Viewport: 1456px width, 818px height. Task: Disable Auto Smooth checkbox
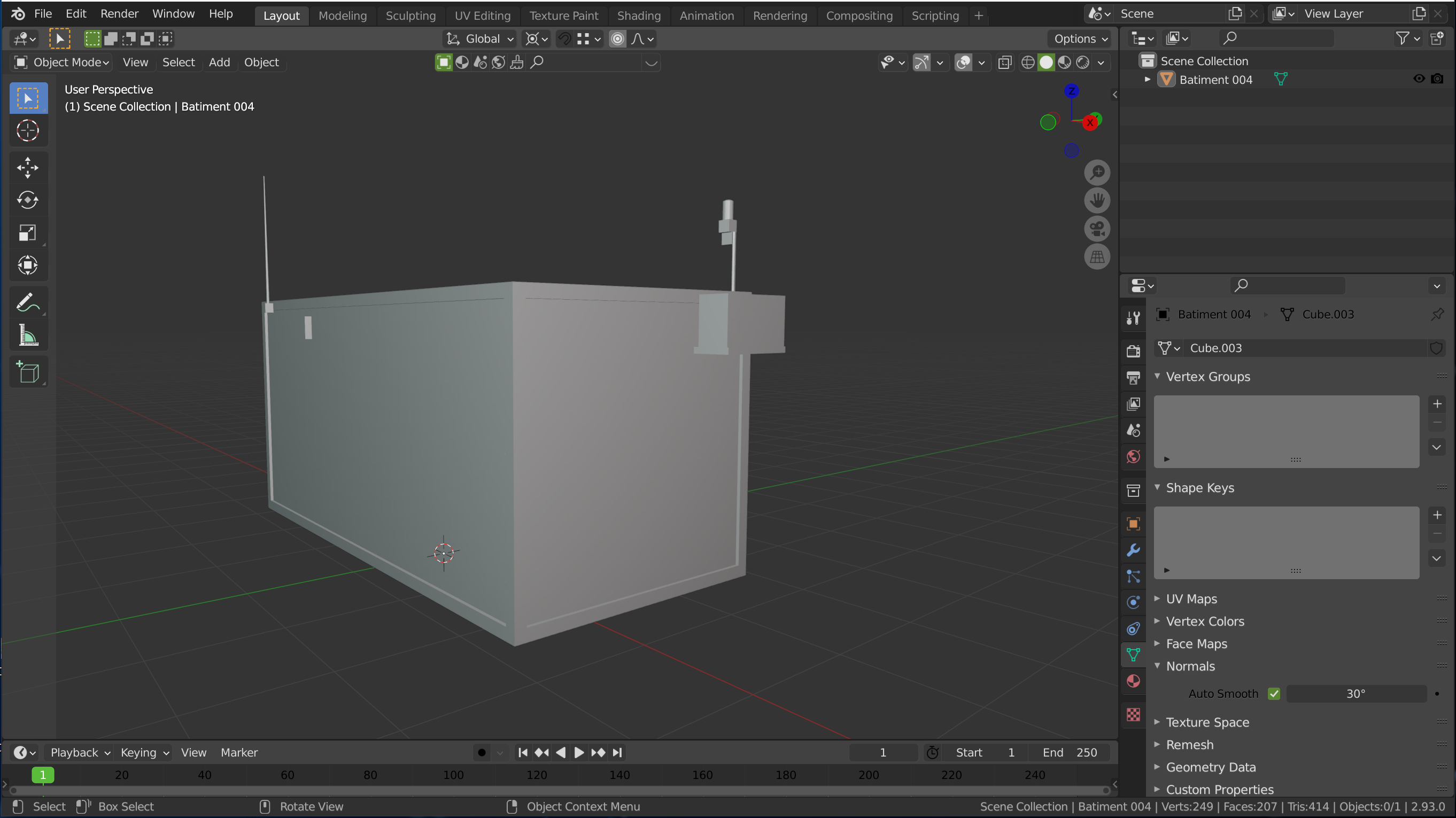click(x=1273, y=694)
